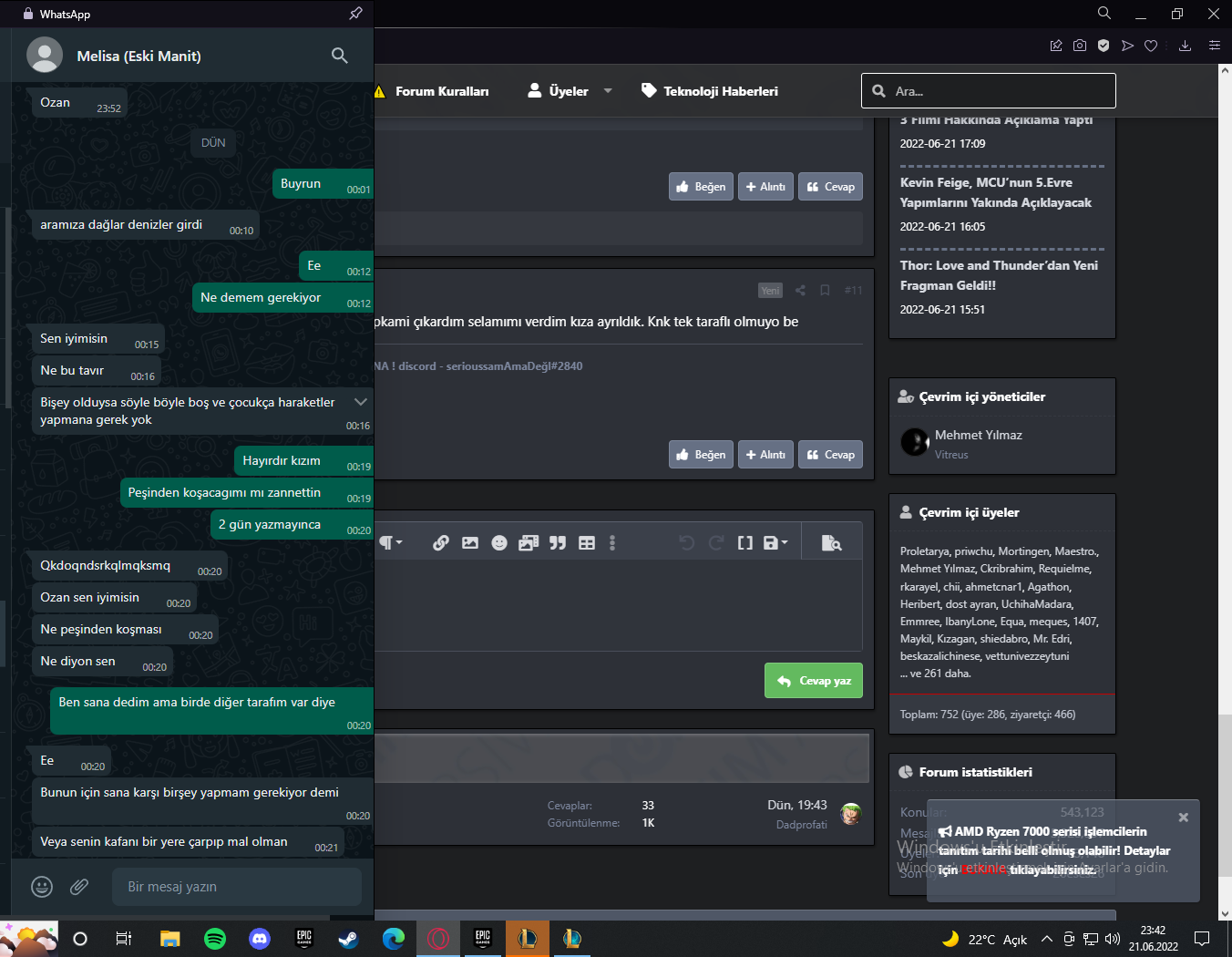Insert image in forum reply editor
This screenshot has height=957, width=1232.
[x=470, y=543]
